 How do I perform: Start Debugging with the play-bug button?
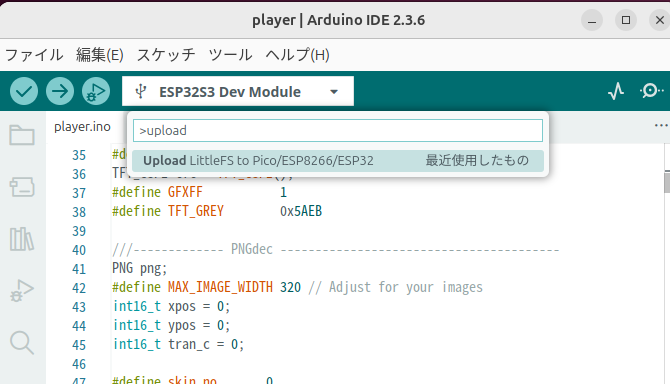(x=96, y=91)
